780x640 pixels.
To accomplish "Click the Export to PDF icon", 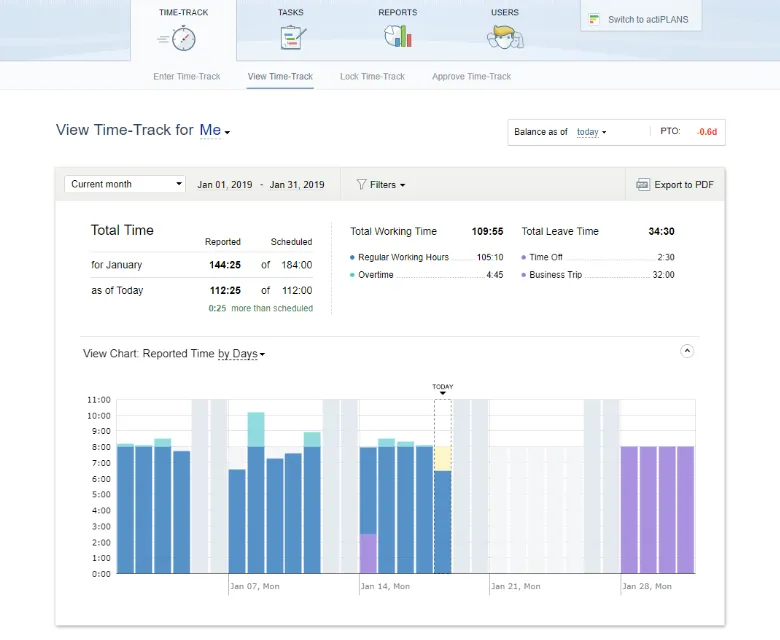I will coord(643,184).
